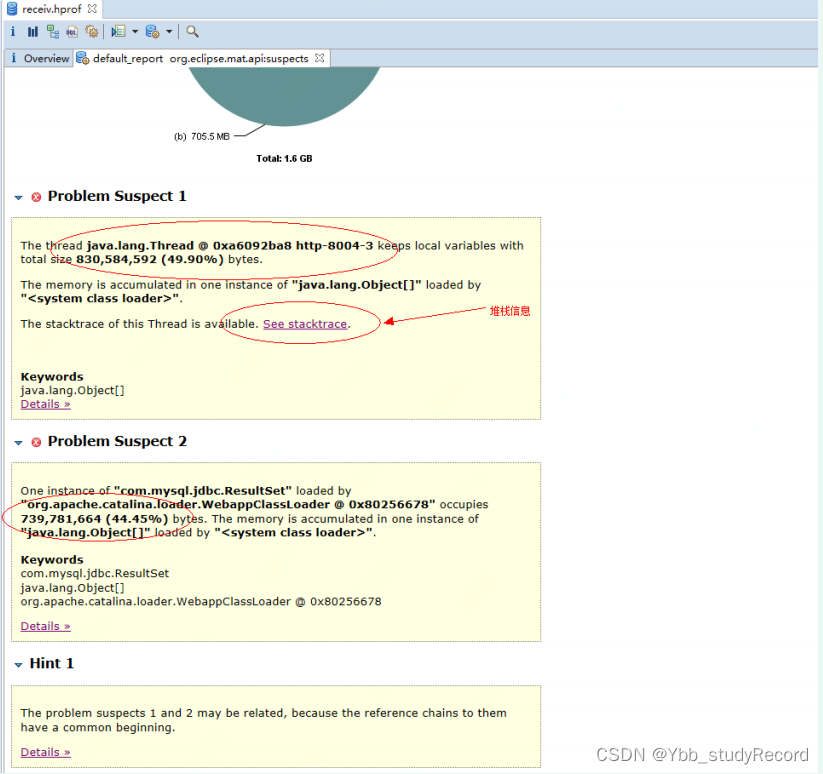The height and width of the screenshot is (774, 823).
Task: Select the default_report suspects tab
Action: pyautogui.click(x=201, y=58)
